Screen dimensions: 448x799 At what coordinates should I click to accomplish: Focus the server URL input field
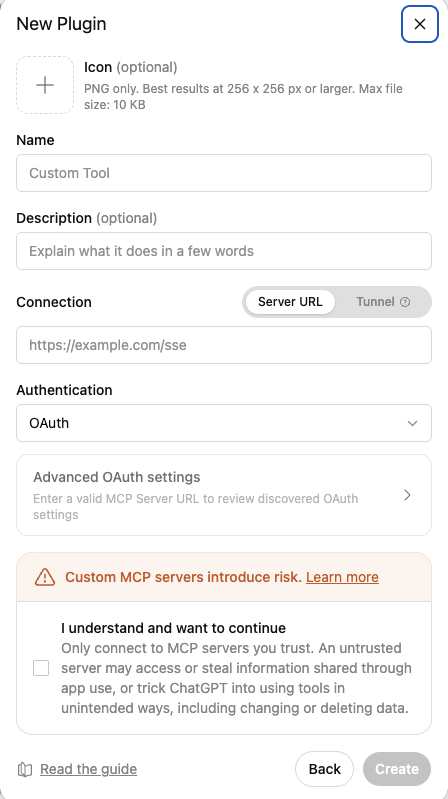pos(224,345)
